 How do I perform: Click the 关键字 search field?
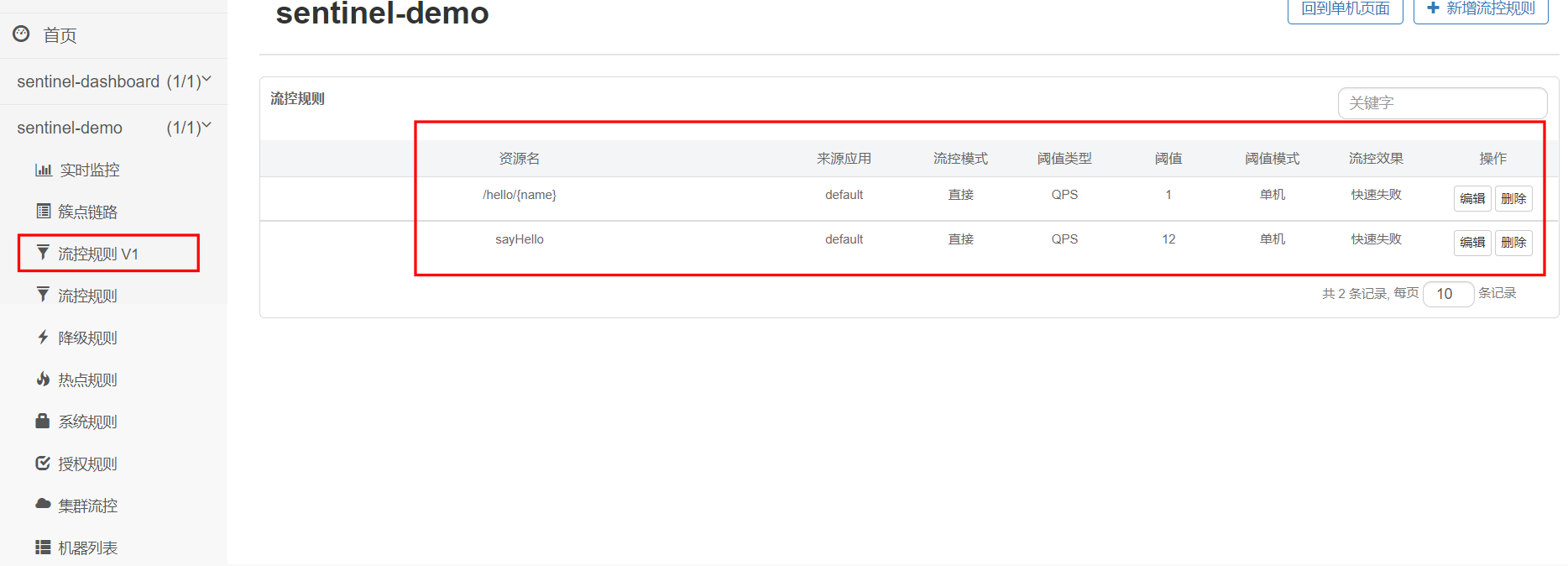1442,103
